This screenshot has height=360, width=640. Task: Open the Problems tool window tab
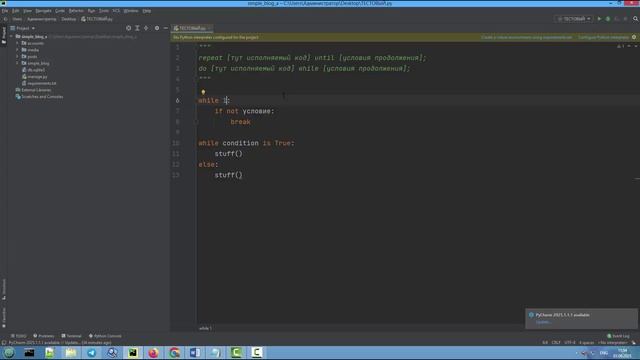coord(44,336)
